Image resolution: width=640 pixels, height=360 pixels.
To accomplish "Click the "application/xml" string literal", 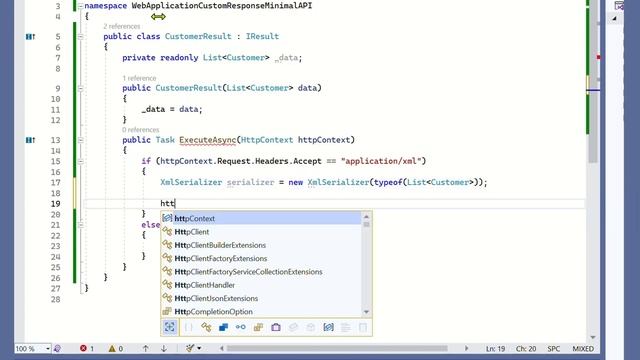I will [382, 161].
